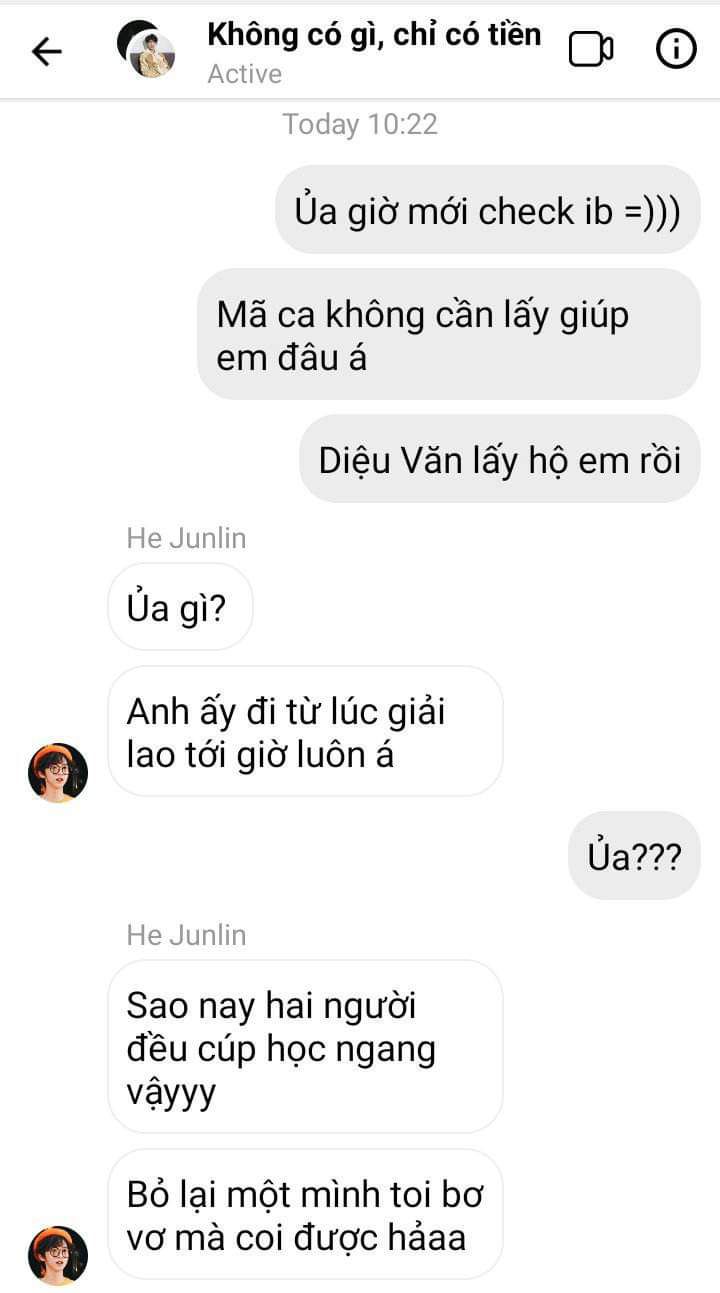This screenshot has height=1293, width=720.
Task: Tap the first 'He Junlin' sender name
Action: point(186,538)
